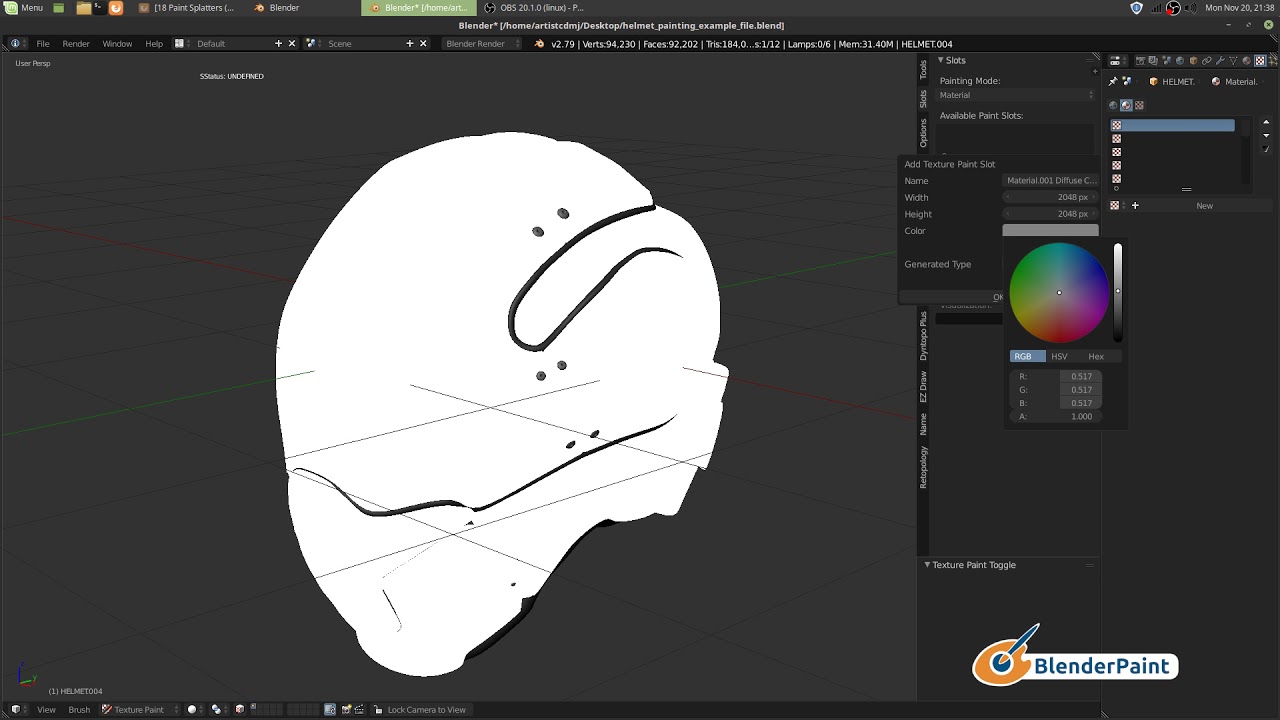Click the Color swatch in Add Texture Paint Slot

coord(1050,231)
